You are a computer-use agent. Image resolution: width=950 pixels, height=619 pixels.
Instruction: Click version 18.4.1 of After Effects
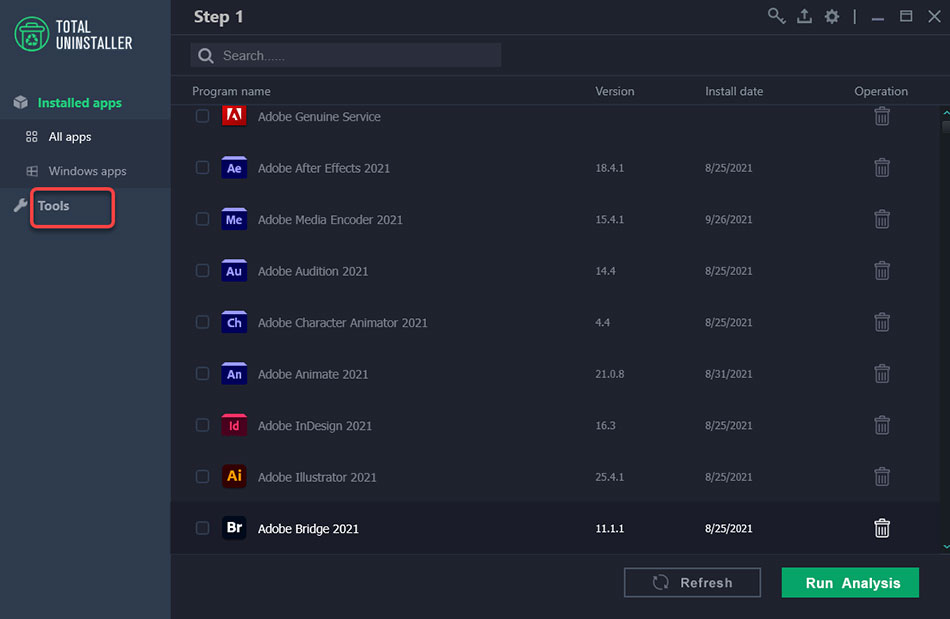pos(609,168)
